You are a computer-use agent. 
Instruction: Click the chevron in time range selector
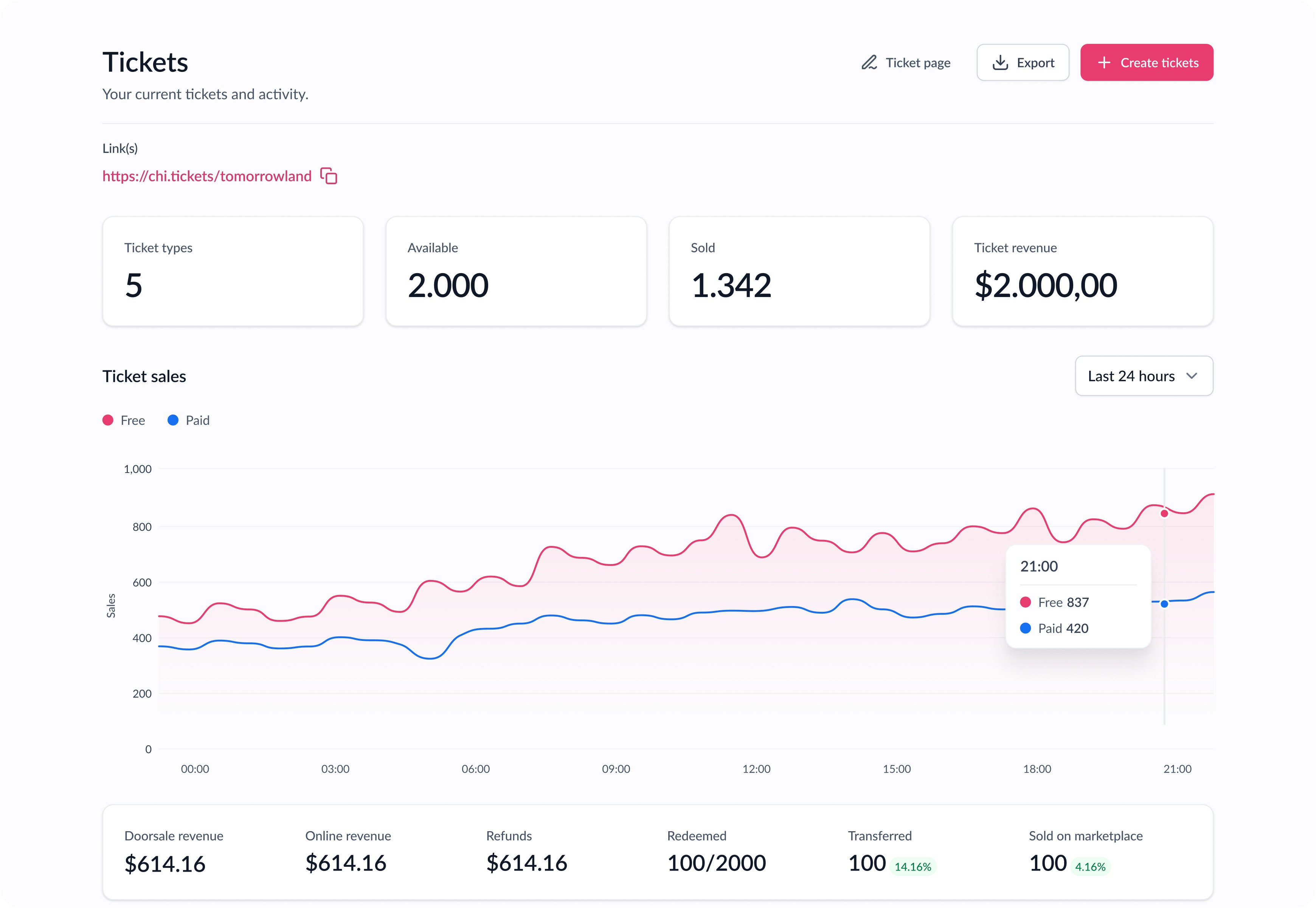point(1192,376)
